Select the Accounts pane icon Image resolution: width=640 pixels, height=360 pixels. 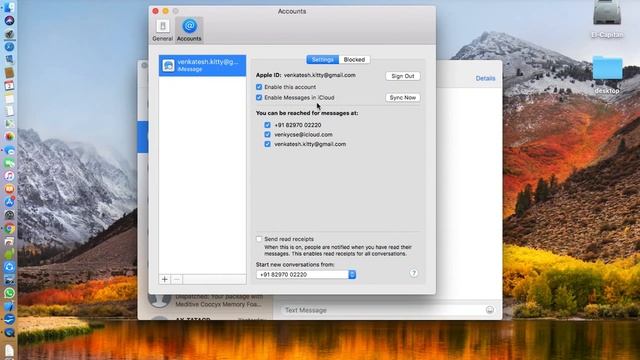coord(189,30)
